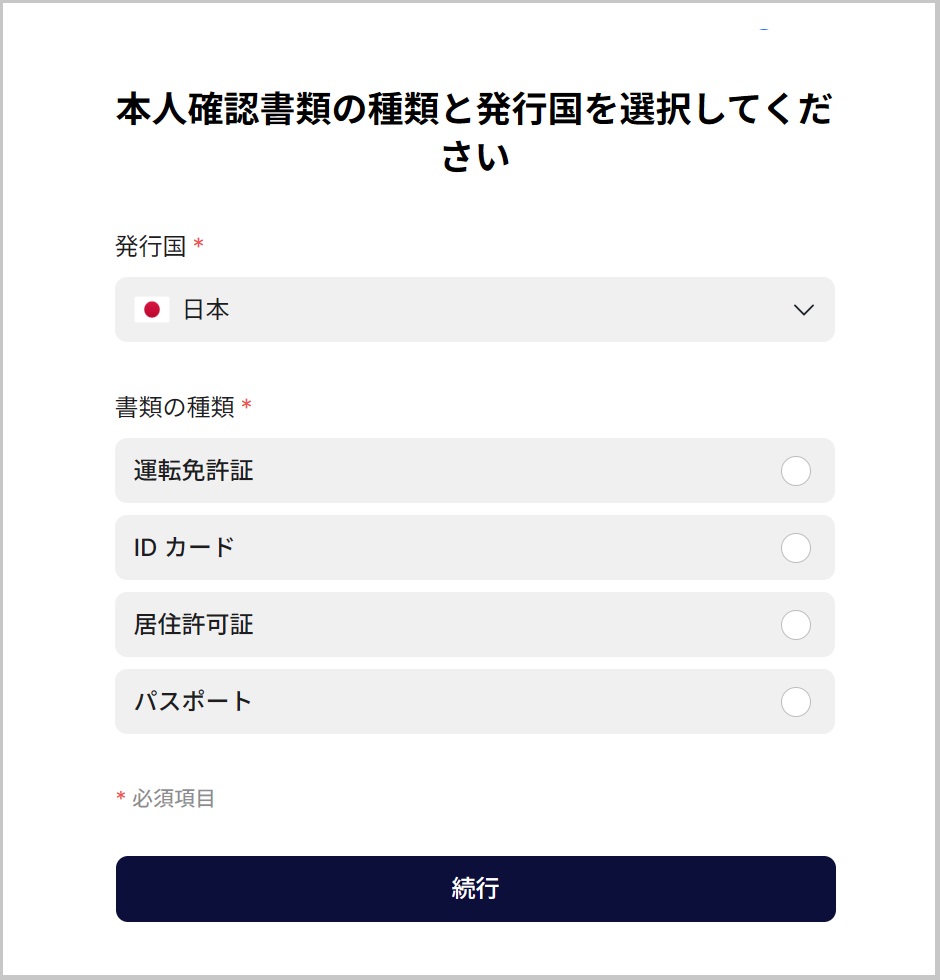The image size is (940, 980).
Task: Click the 発行国 field label
Action: pyautogui.click(x=151, y=247)
